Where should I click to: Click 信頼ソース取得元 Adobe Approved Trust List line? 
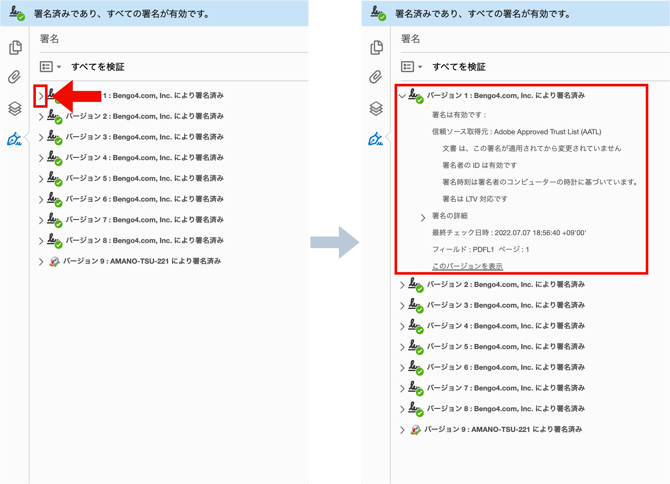(517, 132)
